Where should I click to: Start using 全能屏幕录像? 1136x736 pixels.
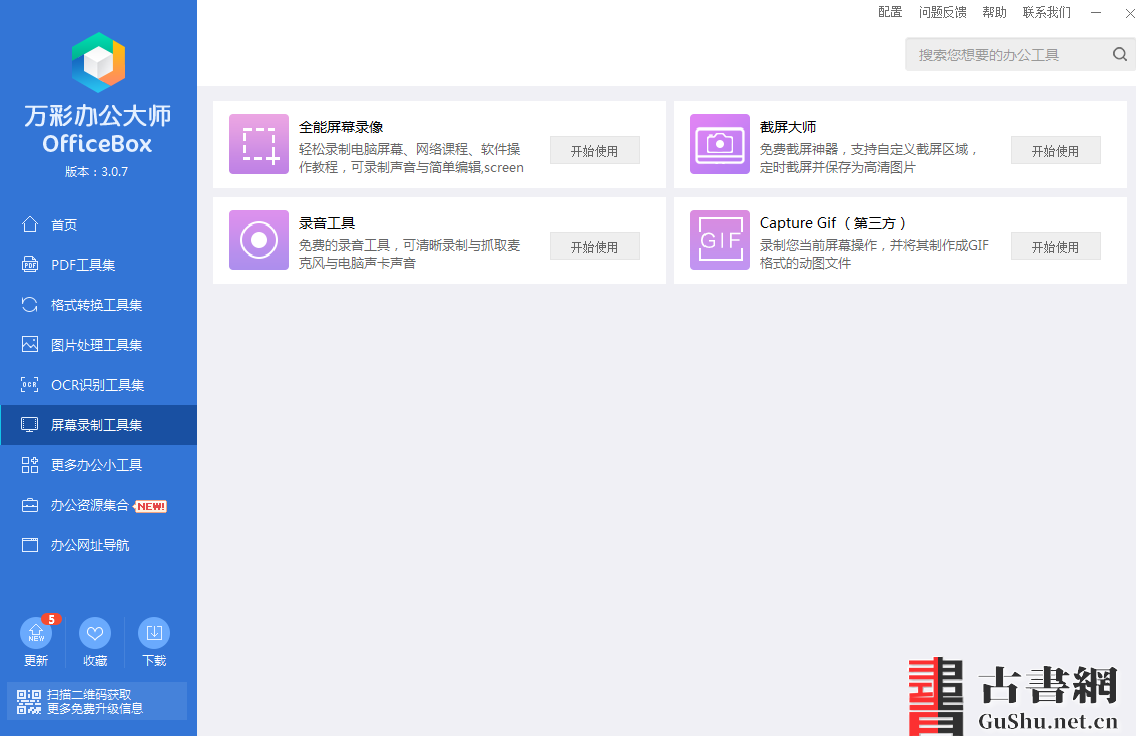coord(594,150)
